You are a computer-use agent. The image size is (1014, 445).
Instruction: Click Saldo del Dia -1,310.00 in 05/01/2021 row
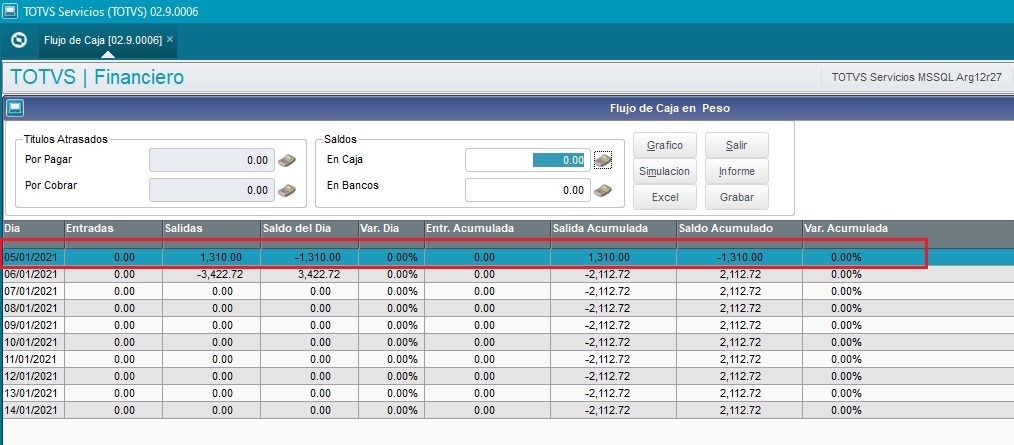318,257
